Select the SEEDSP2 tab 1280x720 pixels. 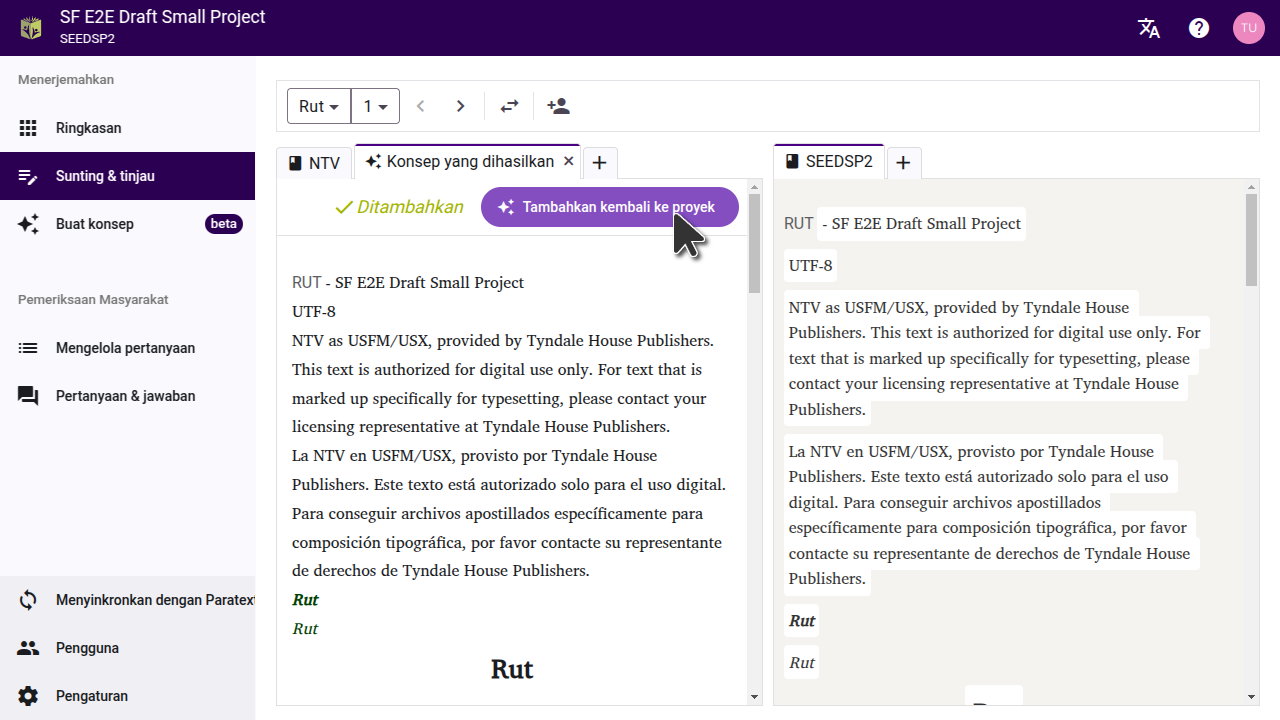(x=829, y=162)
